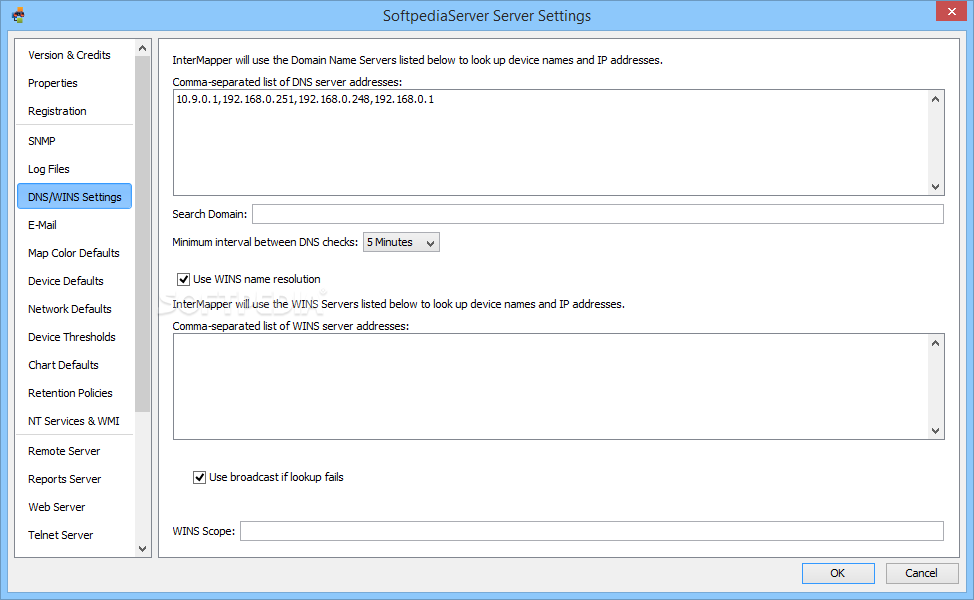Viewport: 974px width, 600px height.
Task: Open the Version & Credits section
Action: pyautogui.click(x=69, y=55)
